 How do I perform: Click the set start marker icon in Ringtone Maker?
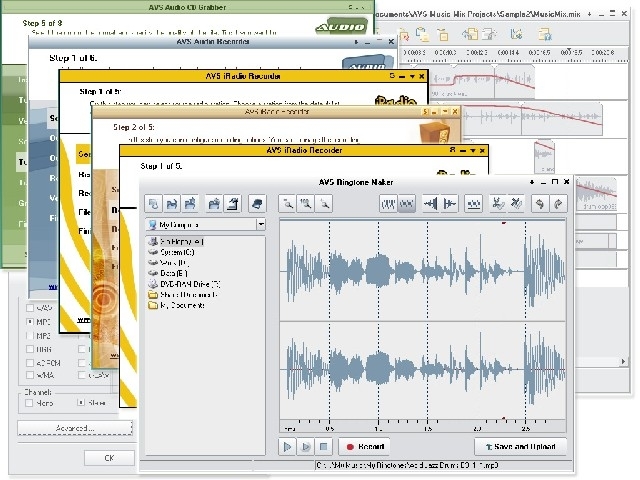point(431,203)
